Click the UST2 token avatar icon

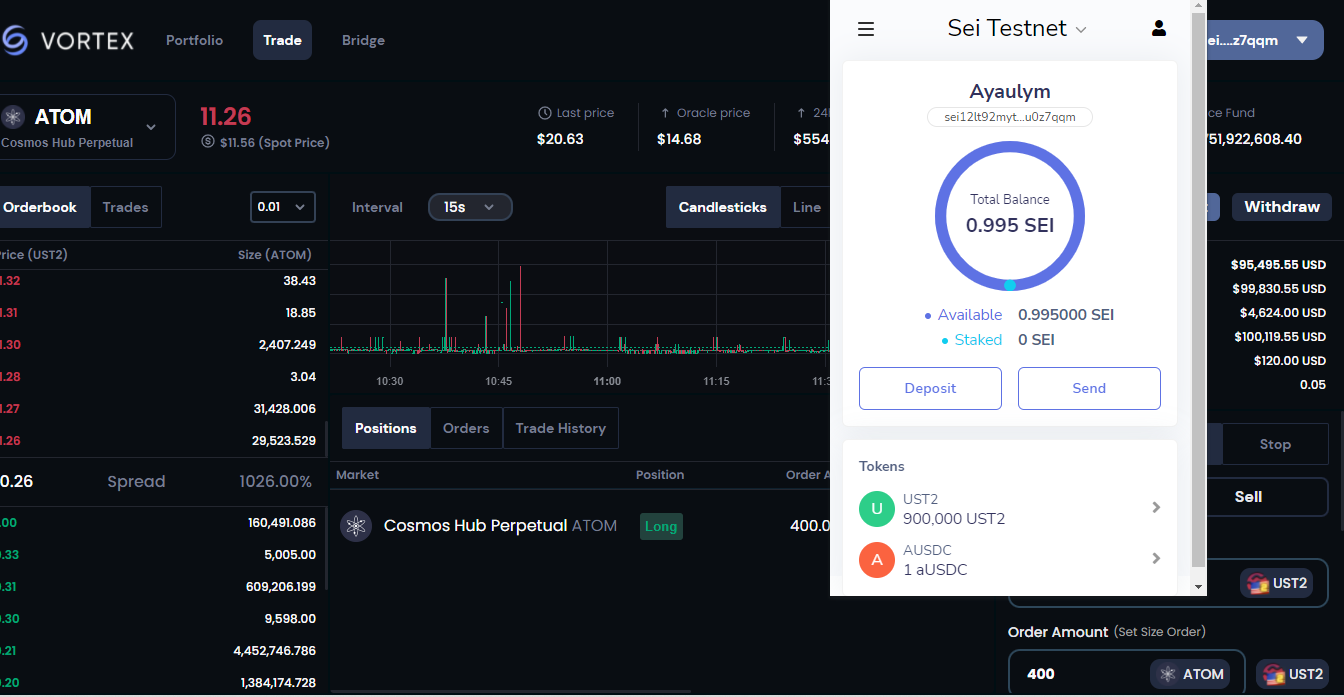tap(877, 509)
